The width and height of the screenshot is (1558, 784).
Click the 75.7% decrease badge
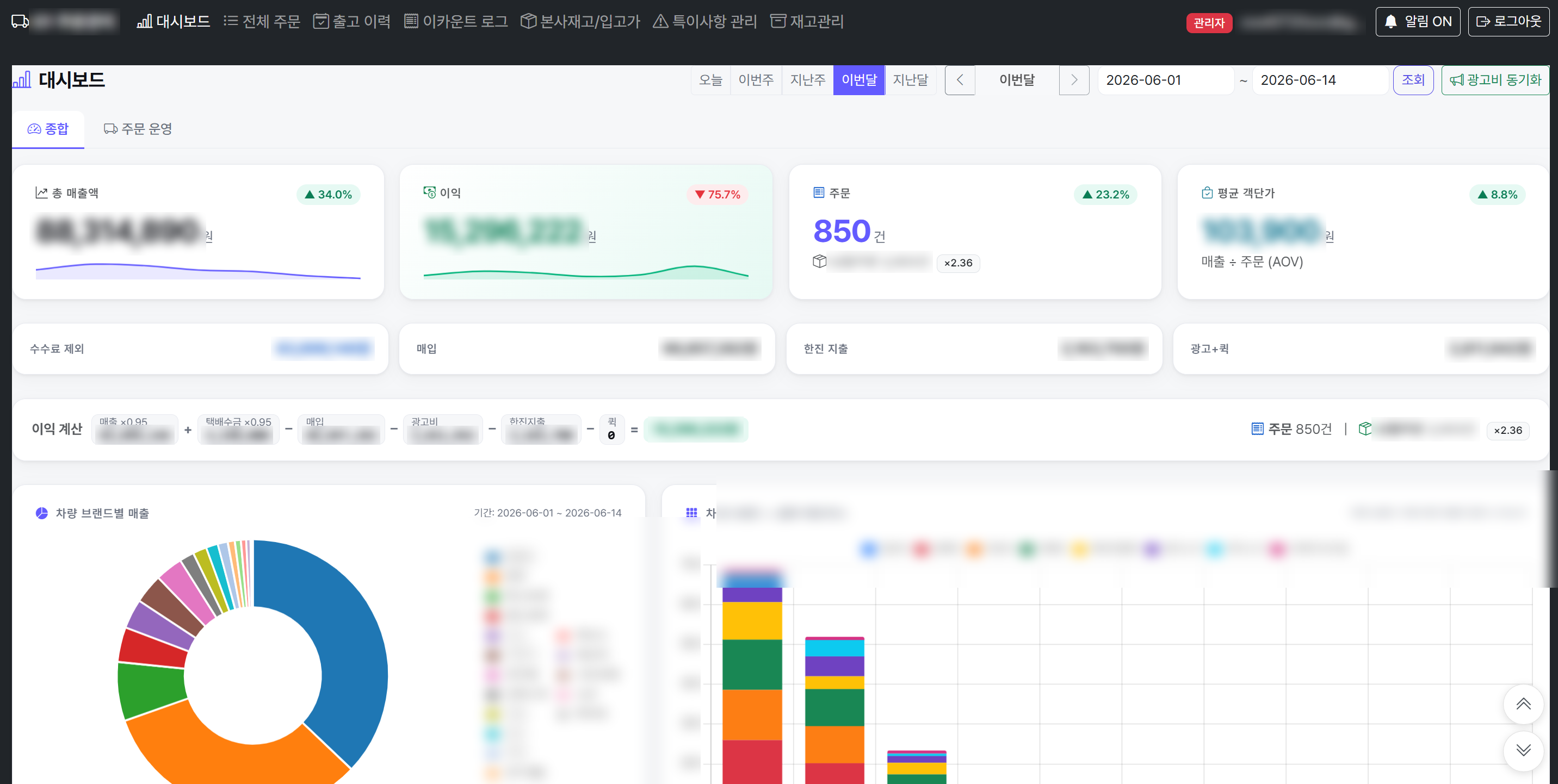tap(718, 194)
